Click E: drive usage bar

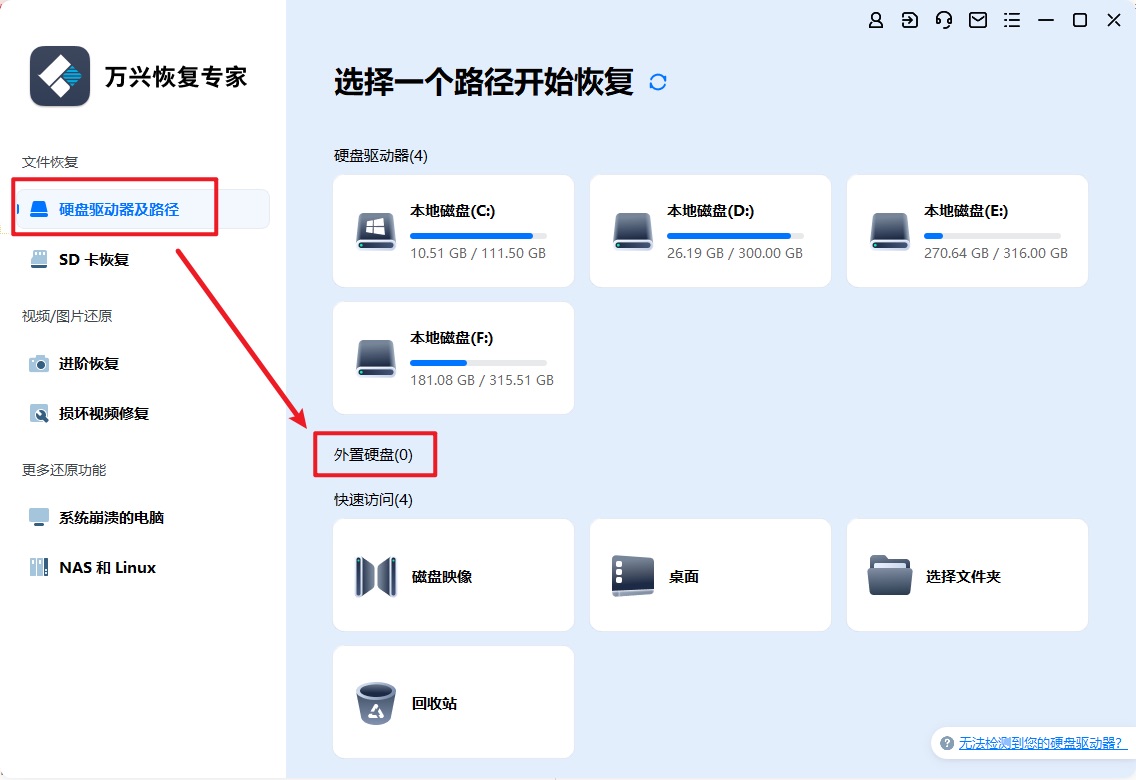pos(993,236)
